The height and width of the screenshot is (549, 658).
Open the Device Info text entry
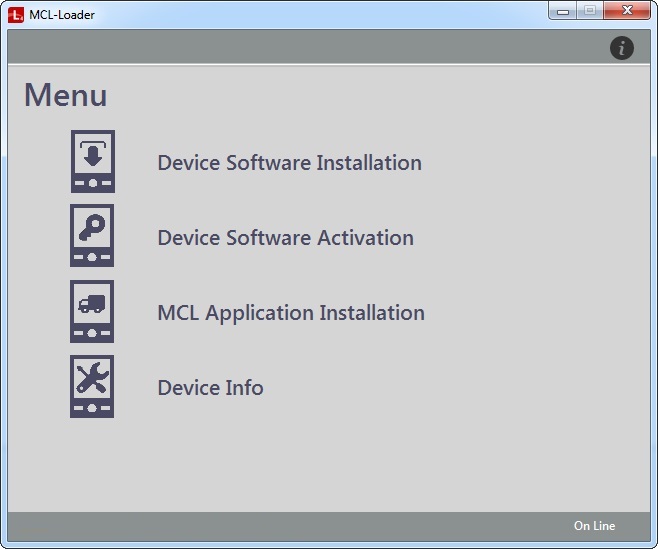point(210,387)
